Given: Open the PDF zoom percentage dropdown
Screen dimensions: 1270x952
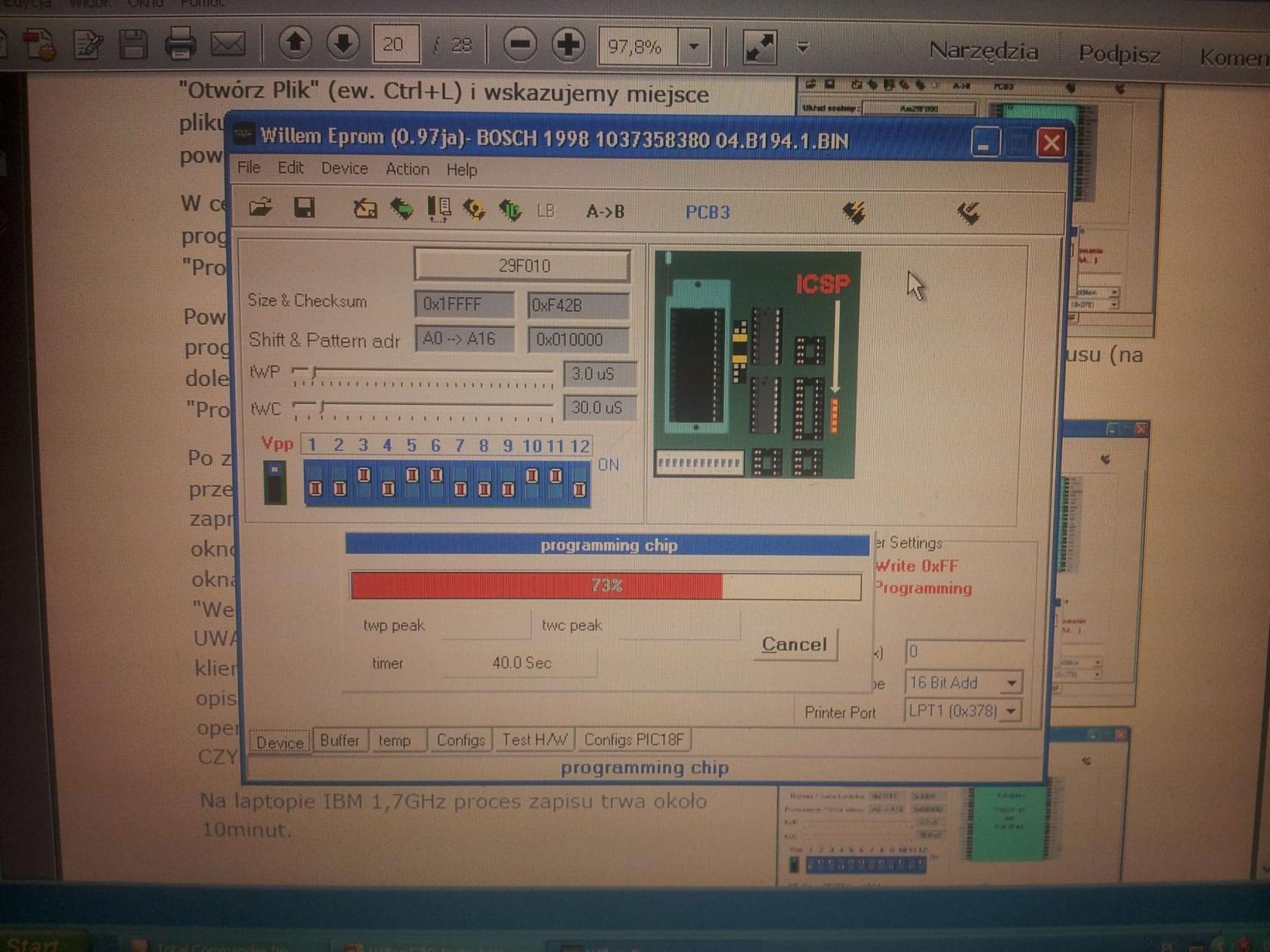Looking at the screenshot, I should [x=694, y=47].
